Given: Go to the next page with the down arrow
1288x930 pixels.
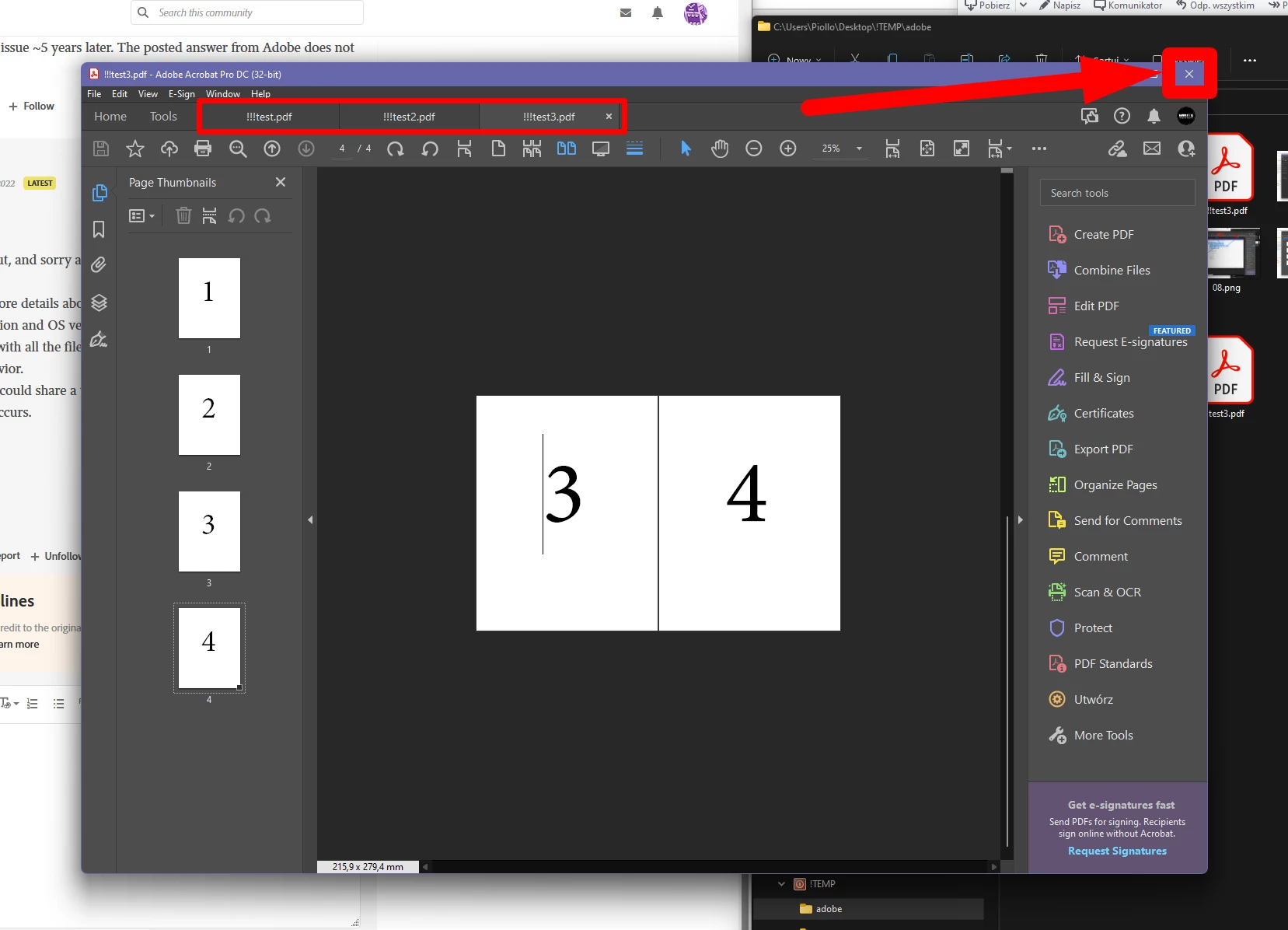Looking at the screenshot, I should coord(306,149).
